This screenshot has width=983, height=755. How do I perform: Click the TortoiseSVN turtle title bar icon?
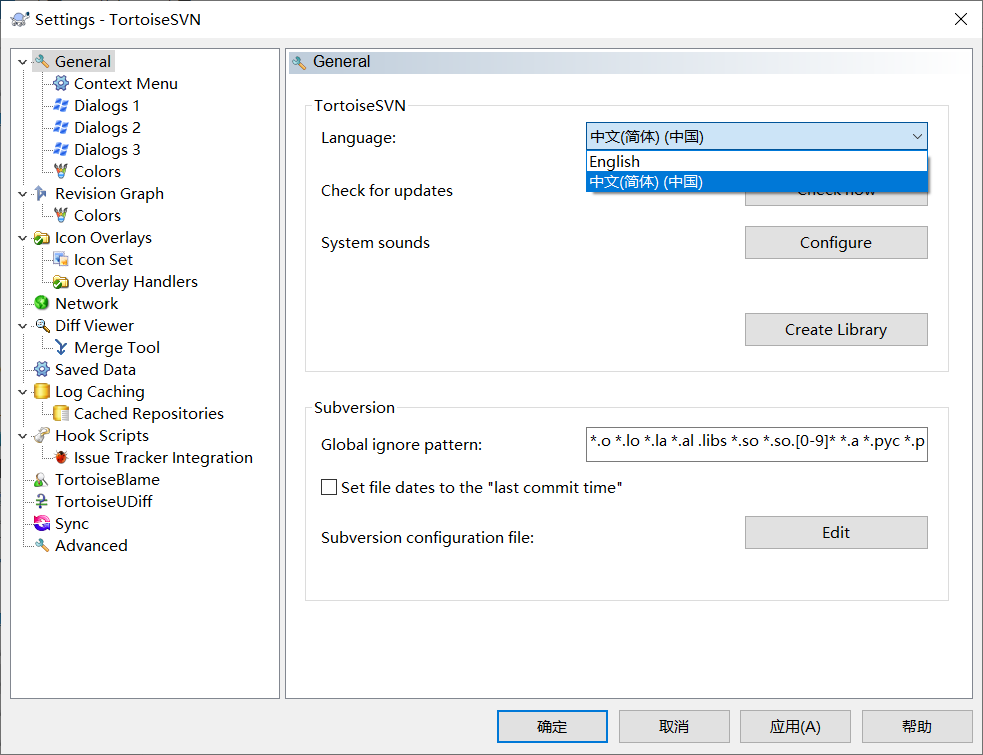20,19
